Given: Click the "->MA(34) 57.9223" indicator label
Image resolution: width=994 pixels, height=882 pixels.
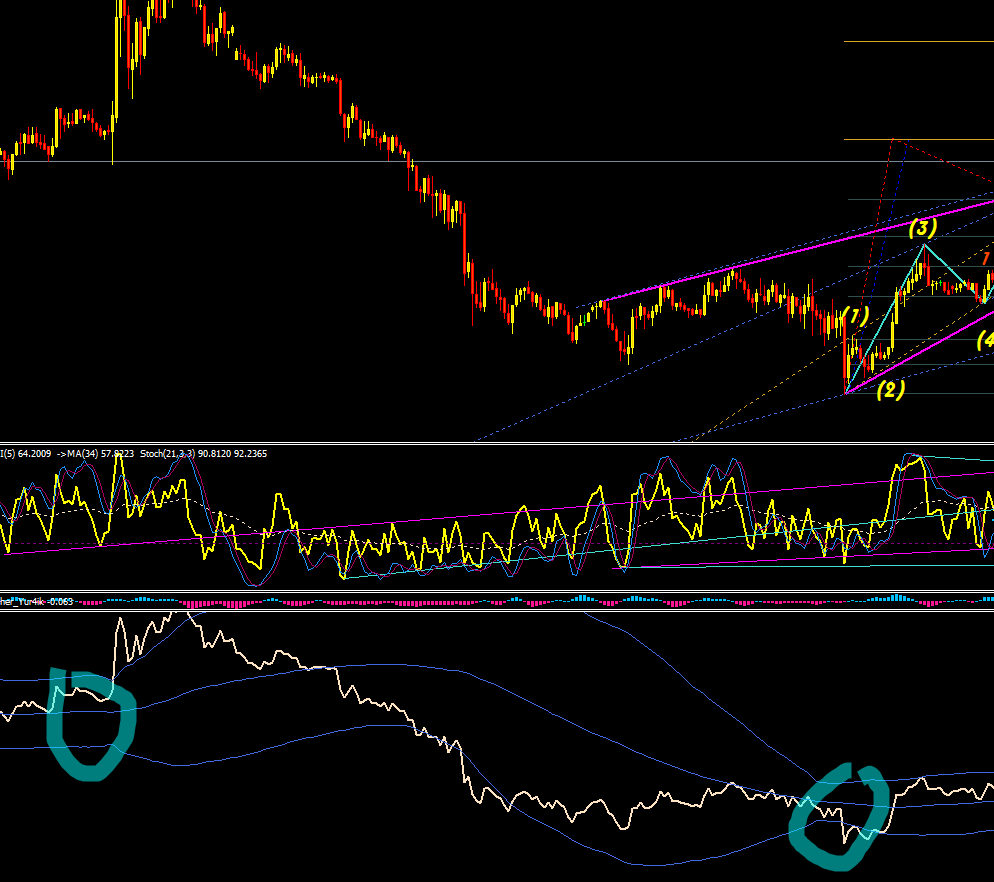Looking at the screenshot, I should tap(95, 453).
